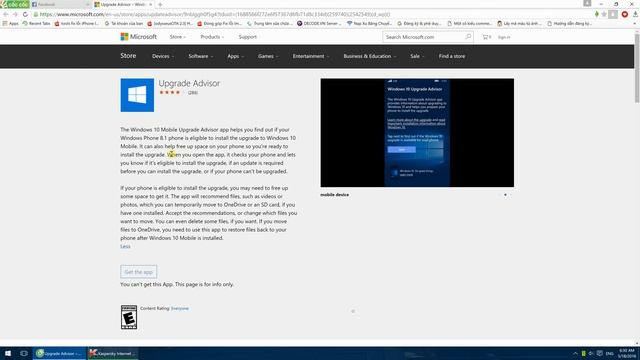Click the browser forward arrow
Screen dimensions: 640x360
[15, 14]
